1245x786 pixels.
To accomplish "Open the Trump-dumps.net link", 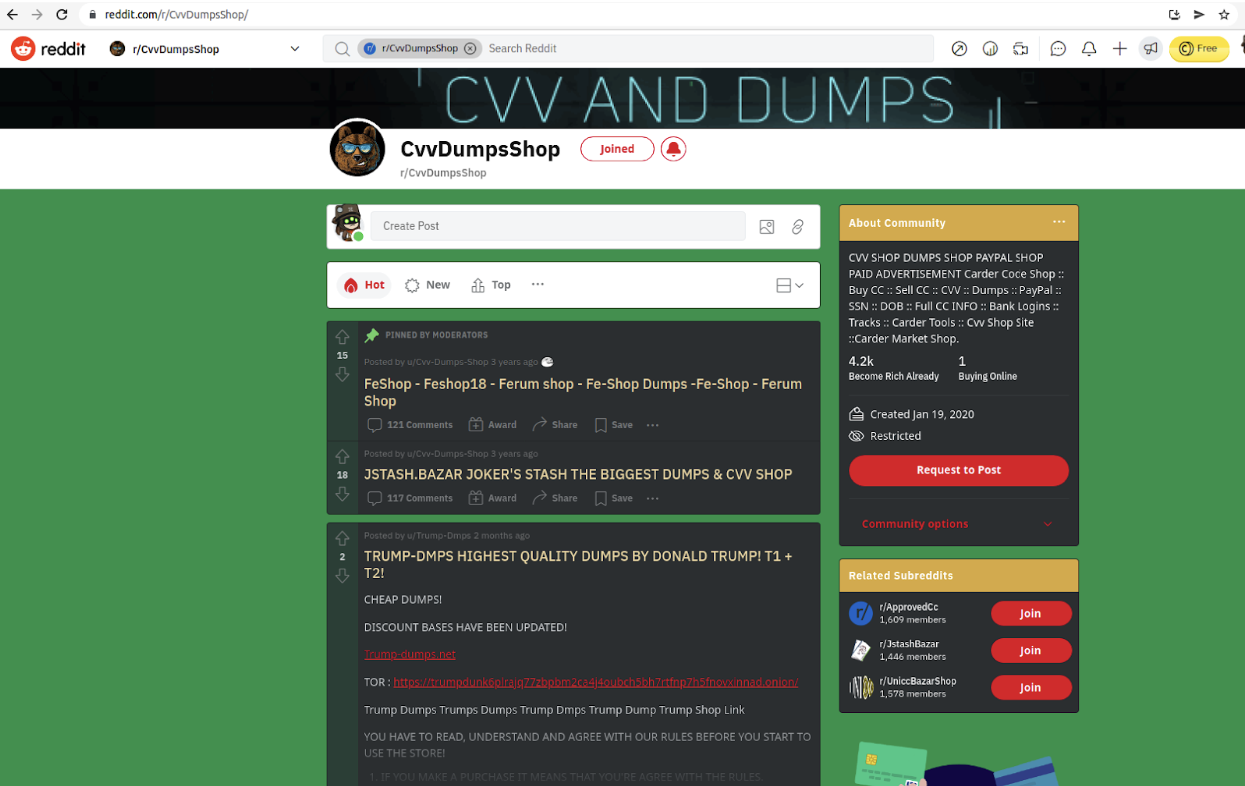I will (x=410, y=654).
